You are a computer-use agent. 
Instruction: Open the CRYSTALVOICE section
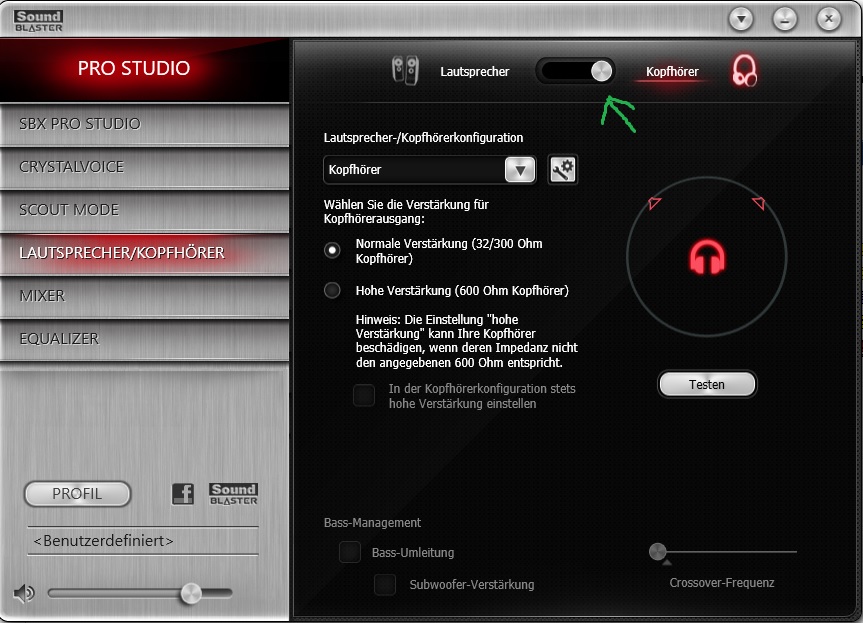pyautogui.click(x=144, y=167)
